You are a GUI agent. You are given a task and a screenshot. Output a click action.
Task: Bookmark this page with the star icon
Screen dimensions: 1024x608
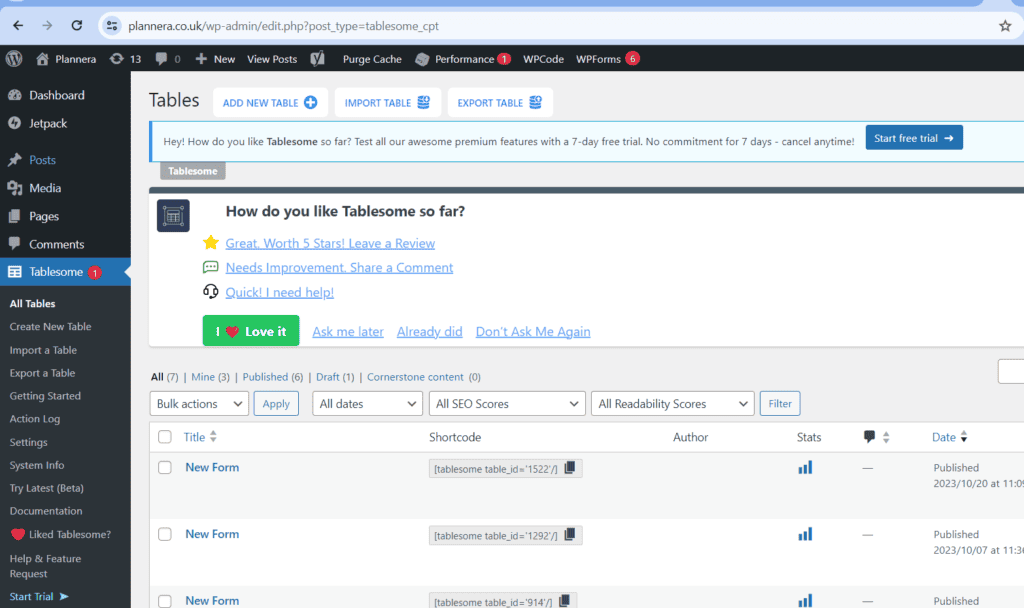(1005, 25)
